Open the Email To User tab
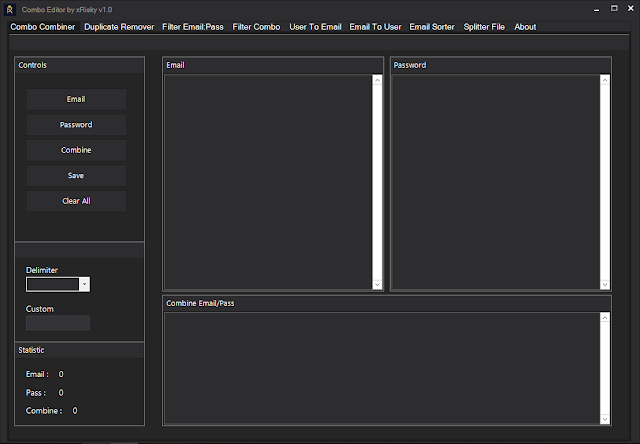The width and height of the screenshot is (640, 444). click(375, 27)
